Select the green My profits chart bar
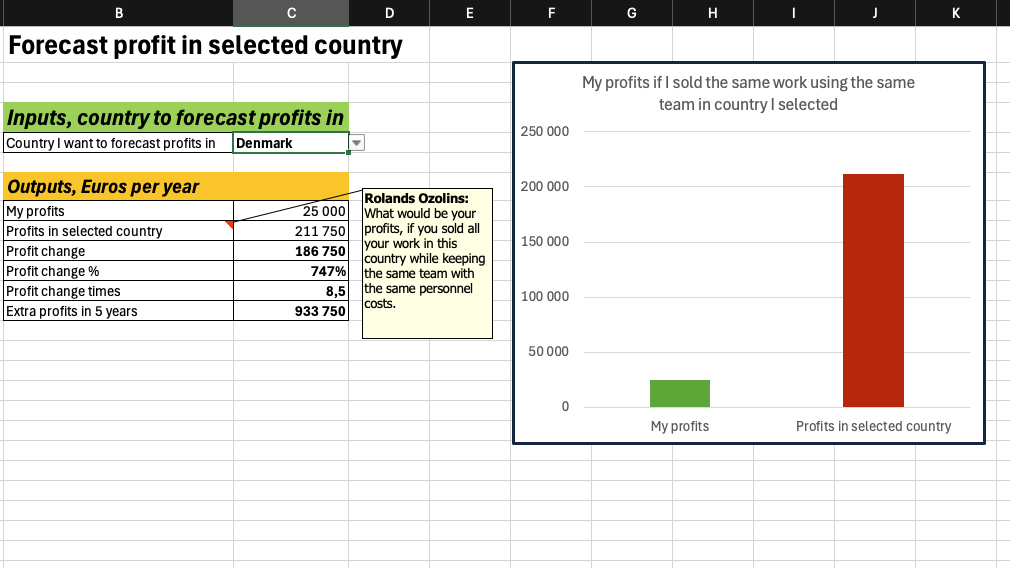Screen dimensions: 1010x568 tap(680, 393)
